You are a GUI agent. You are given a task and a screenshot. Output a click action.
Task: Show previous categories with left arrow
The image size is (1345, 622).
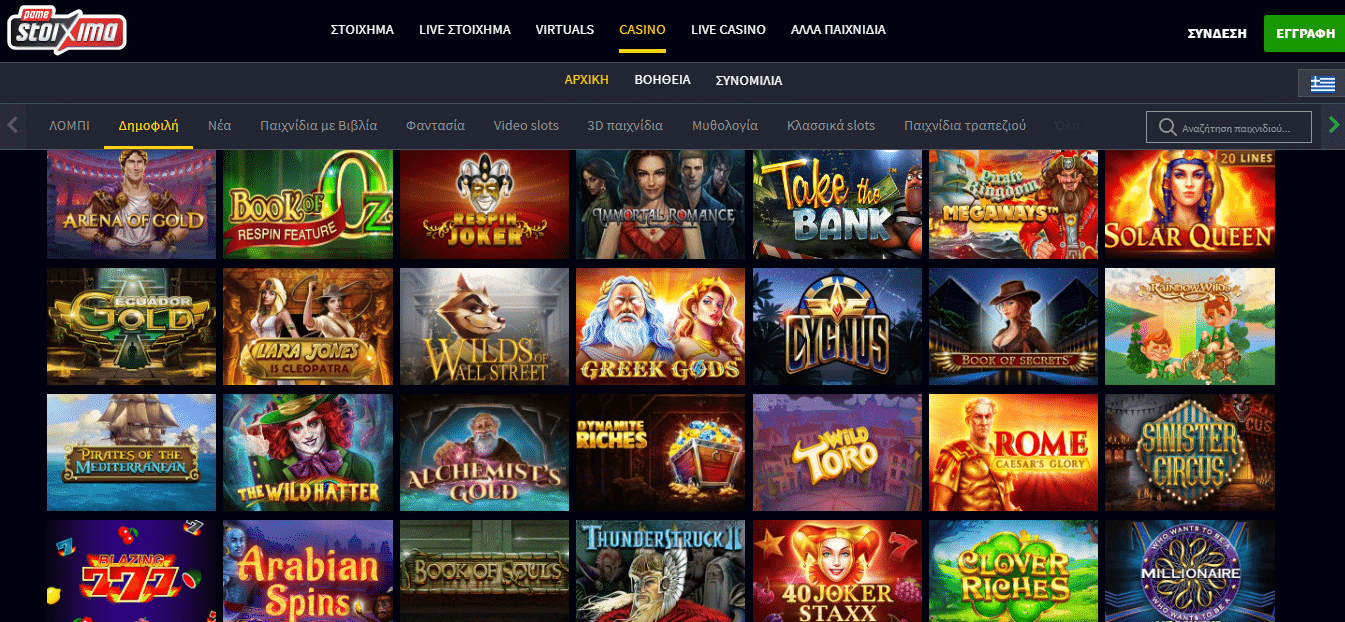click(13, 125)
